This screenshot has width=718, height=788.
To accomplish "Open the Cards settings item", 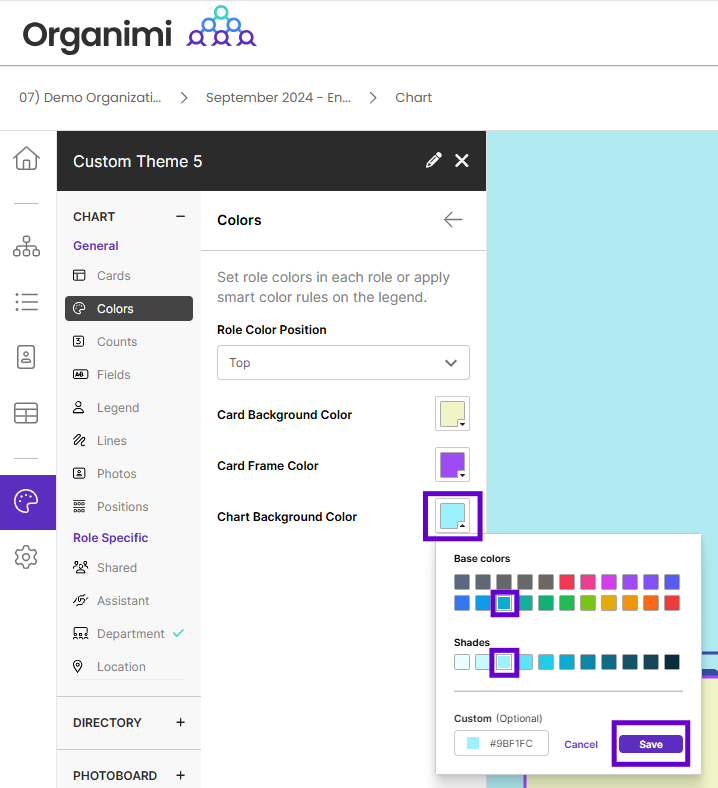I will coord(113,276).
